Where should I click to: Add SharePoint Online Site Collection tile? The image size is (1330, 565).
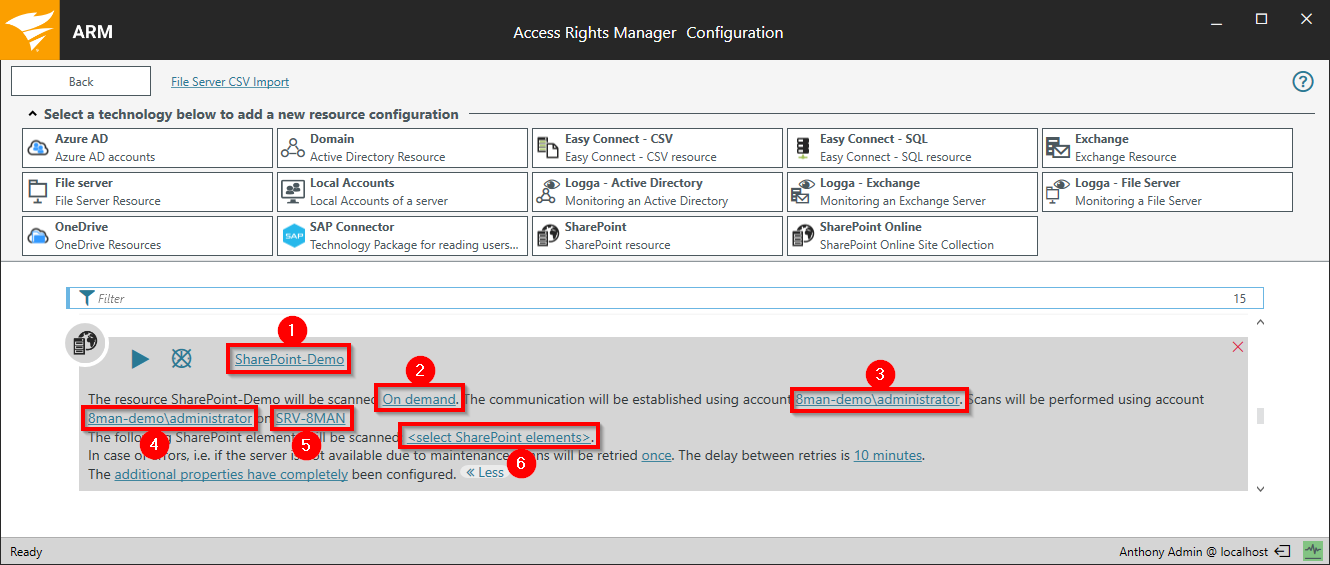[x=912, y=236]
